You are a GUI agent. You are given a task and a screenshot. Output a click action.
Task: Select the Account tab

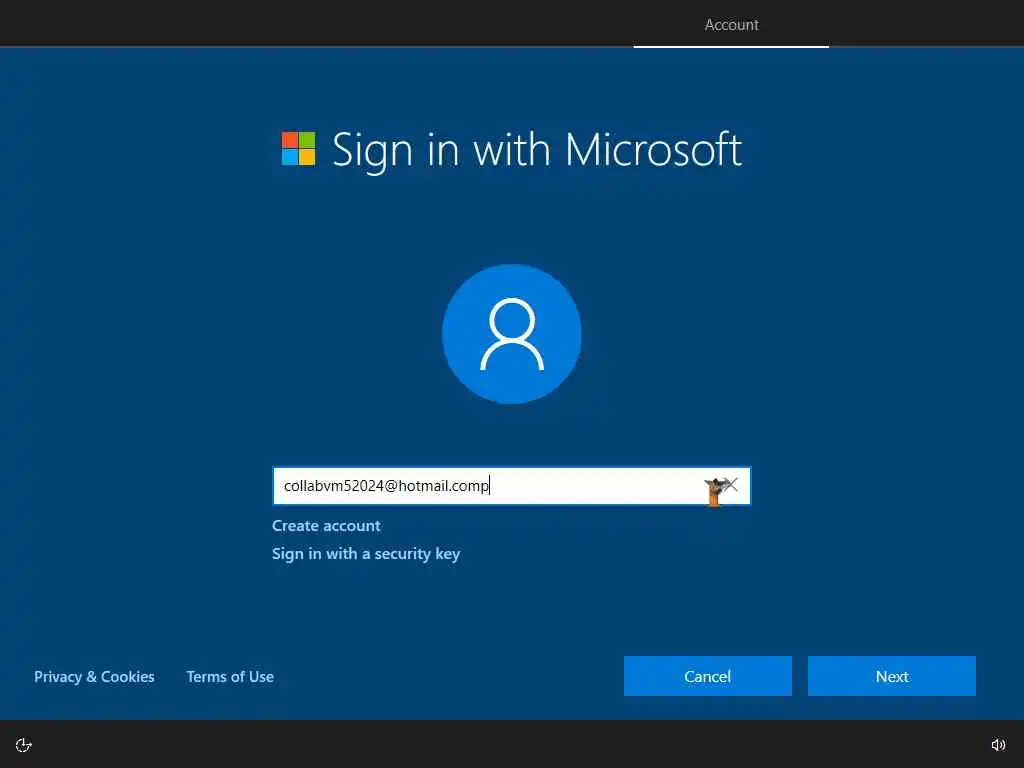click(x=731, y=25)
